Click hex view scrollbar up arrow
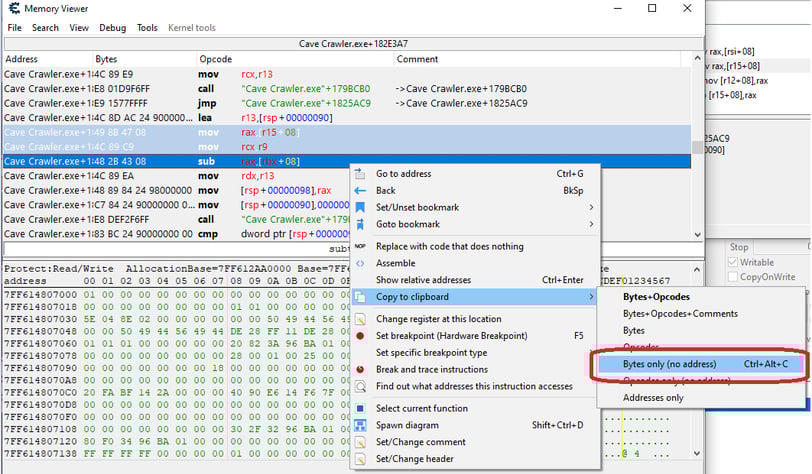Screen dimensions: 812x474 tap(697, 269)
